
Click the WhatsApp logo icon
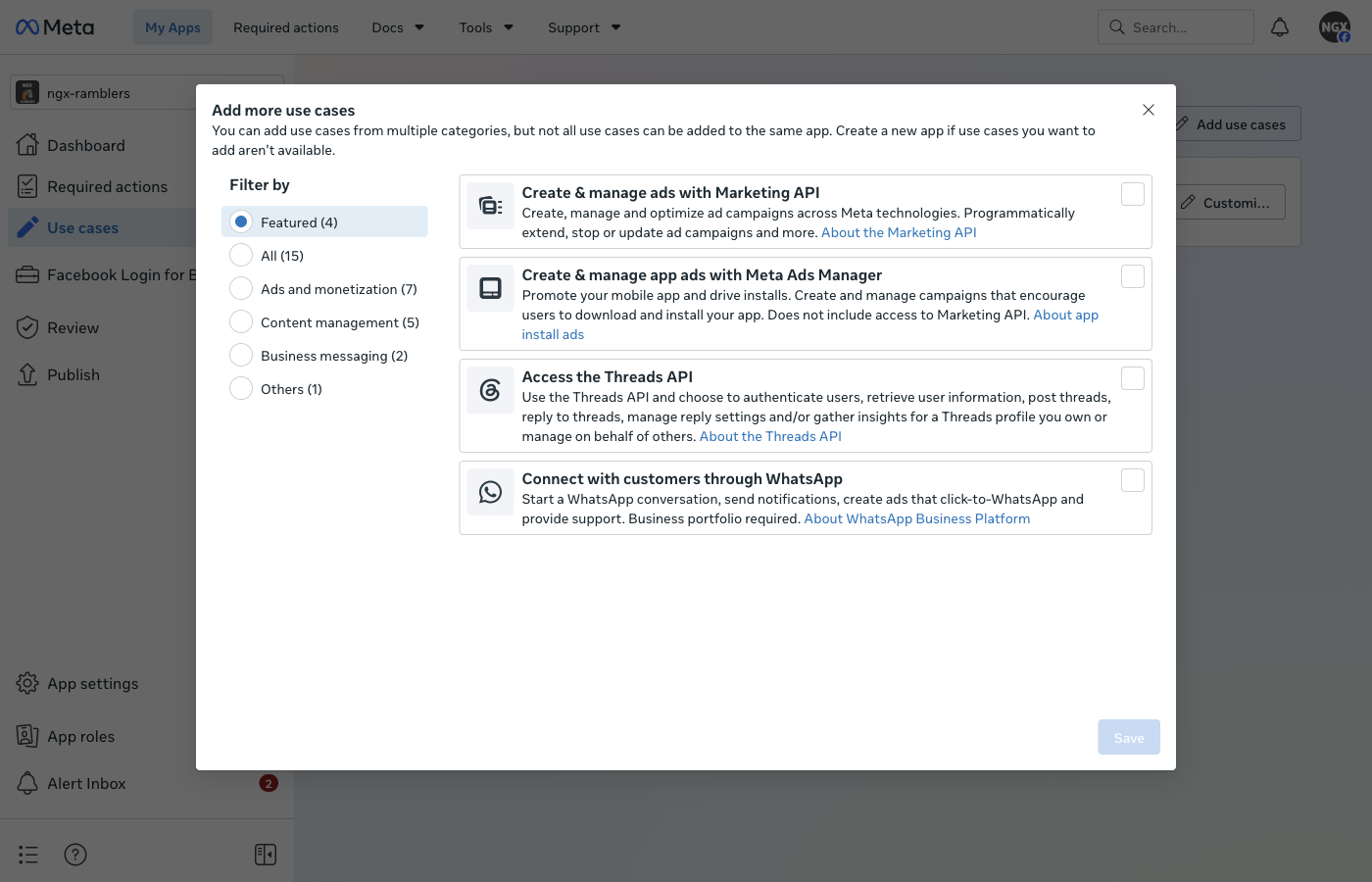(491, 492)
